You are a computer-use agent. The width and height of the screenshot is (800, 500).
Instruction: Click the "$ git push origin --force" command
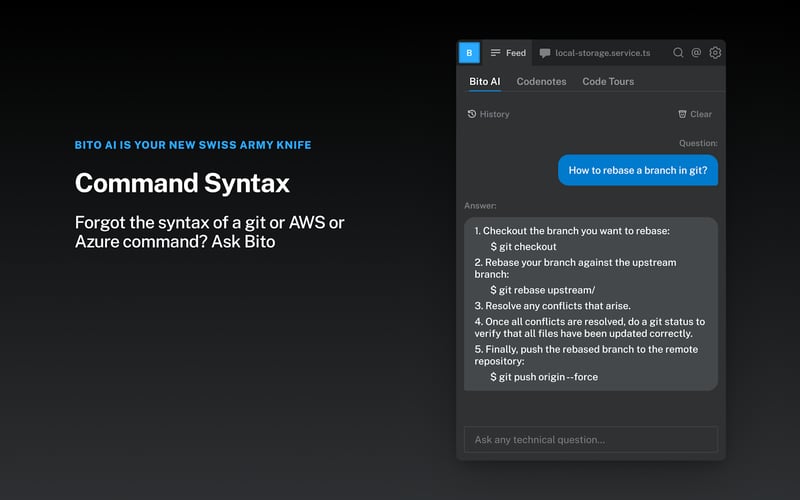pyautogui.click(x=544, y=377)
